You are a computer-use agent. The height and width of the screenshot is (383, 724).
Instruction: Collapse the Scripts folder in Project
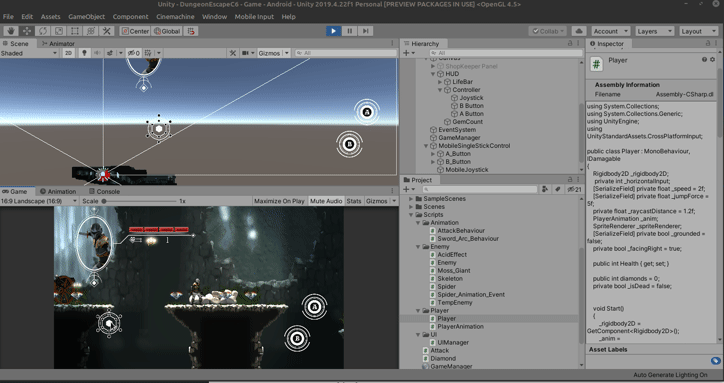(x=411, y=215)
